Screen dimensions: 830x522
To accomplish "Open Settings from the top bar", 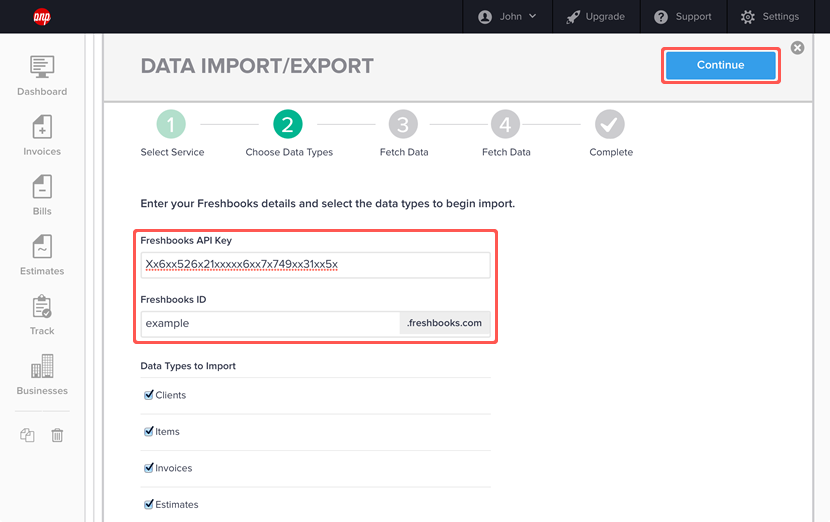I will point(770,17).
